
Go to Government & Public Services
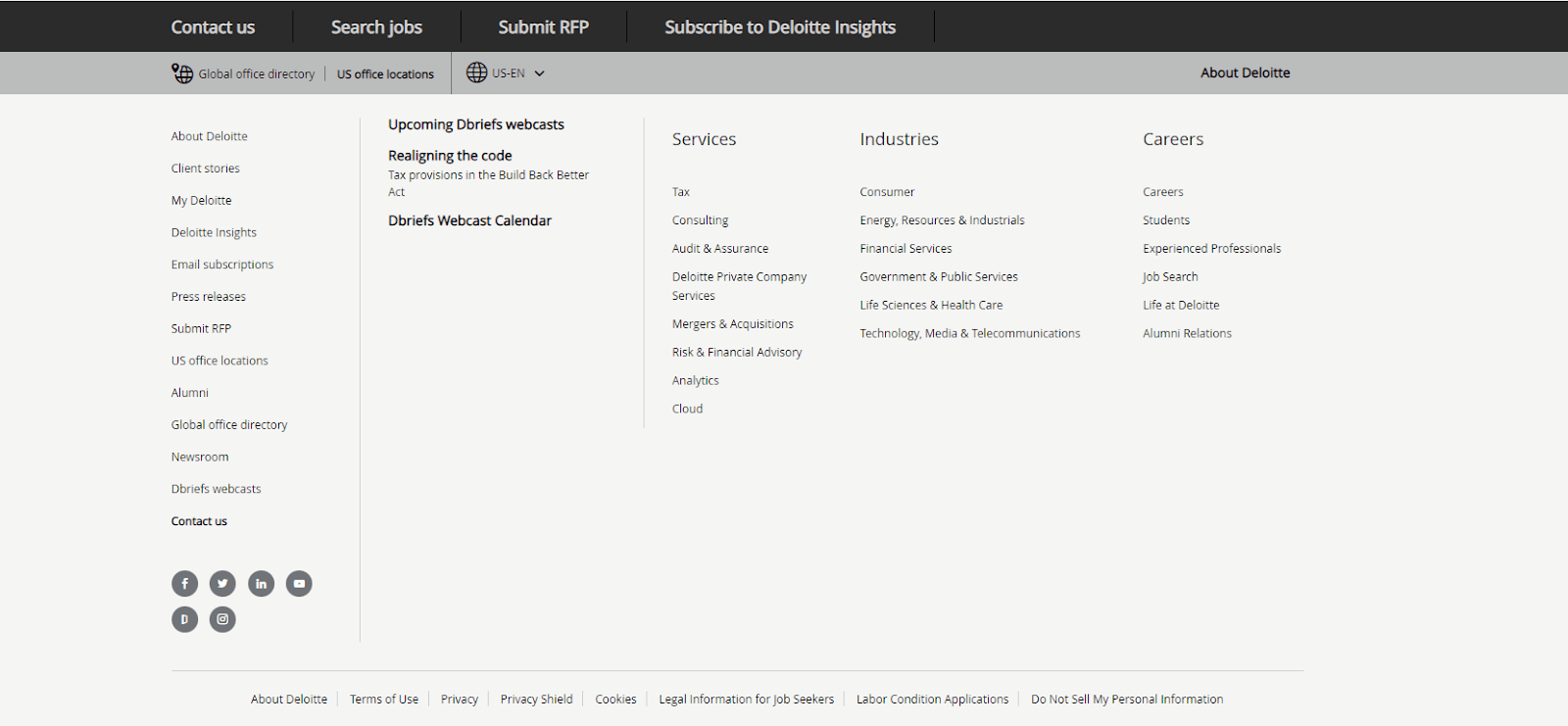coord(939,277)
